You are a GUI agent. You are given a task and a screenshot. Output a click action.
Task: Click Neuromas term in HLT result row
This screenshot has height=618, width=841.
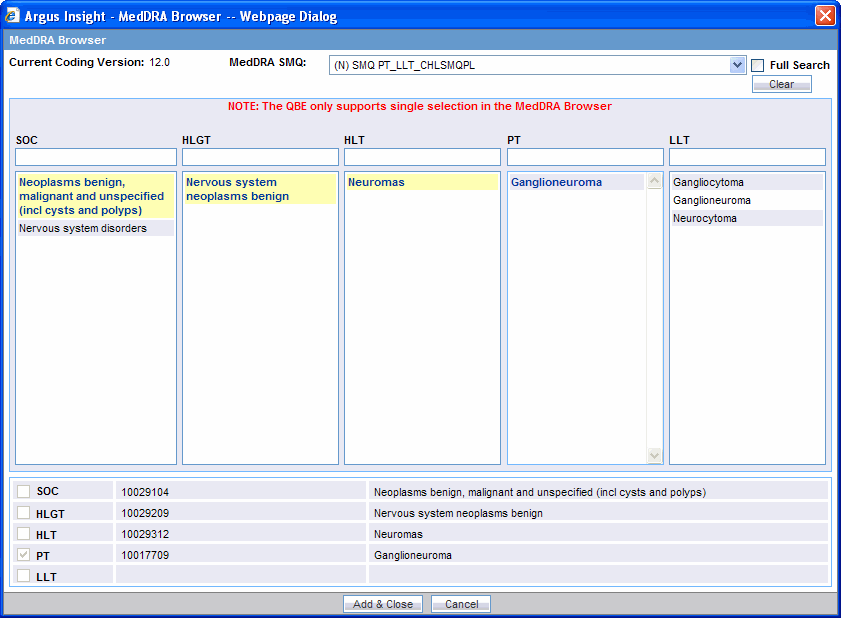click(399, 534)
